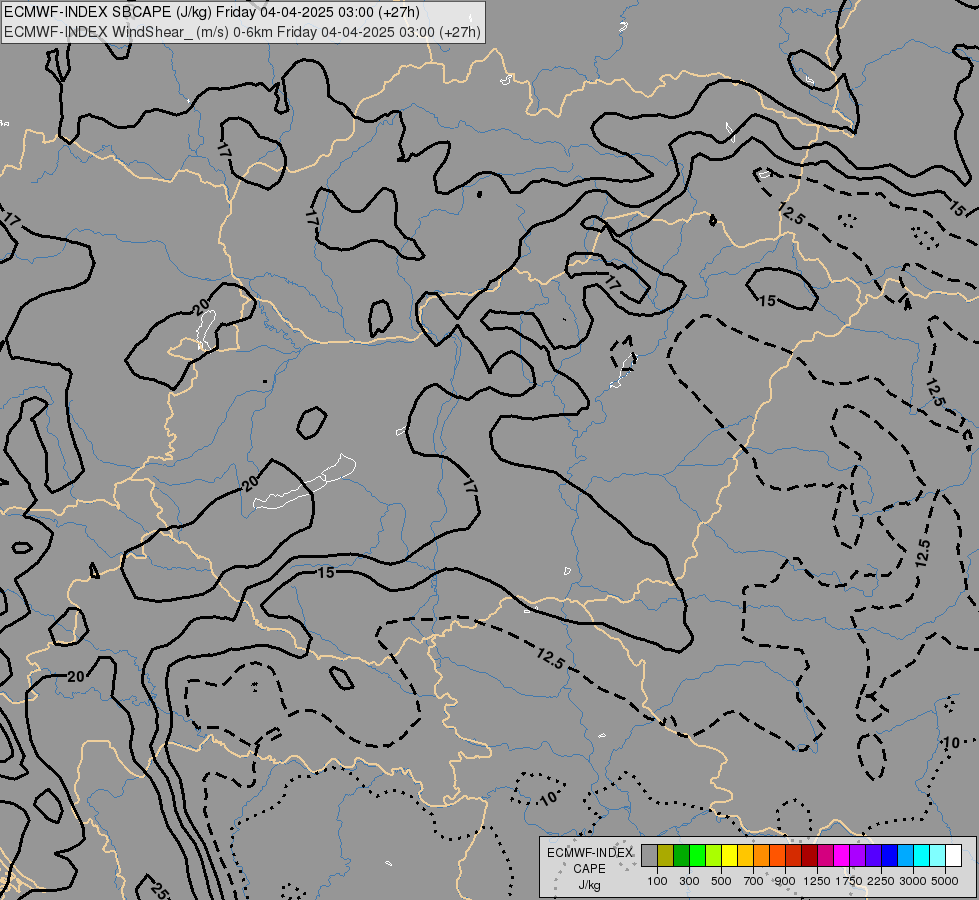Screen dimensions: 979x900
Task: Click the dark green legend swatch
Action: pos(681,856)
